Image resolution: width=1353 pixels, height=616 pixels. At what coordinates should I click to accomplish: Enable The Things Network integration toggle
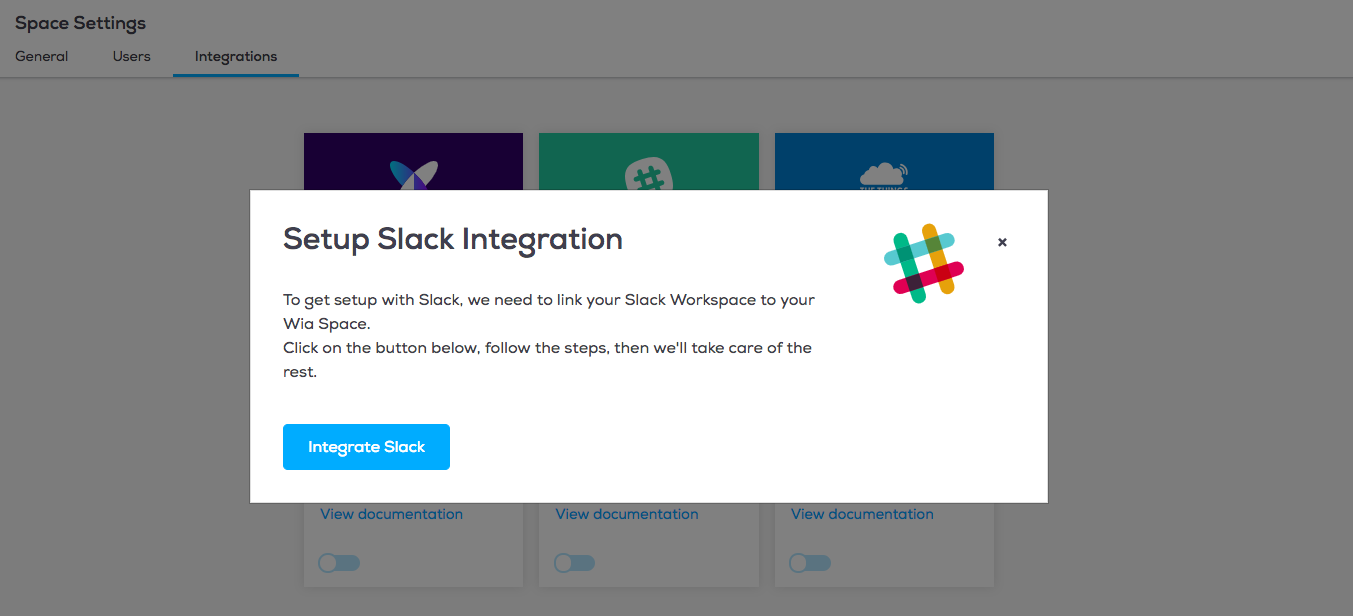(x=809, y=563)
